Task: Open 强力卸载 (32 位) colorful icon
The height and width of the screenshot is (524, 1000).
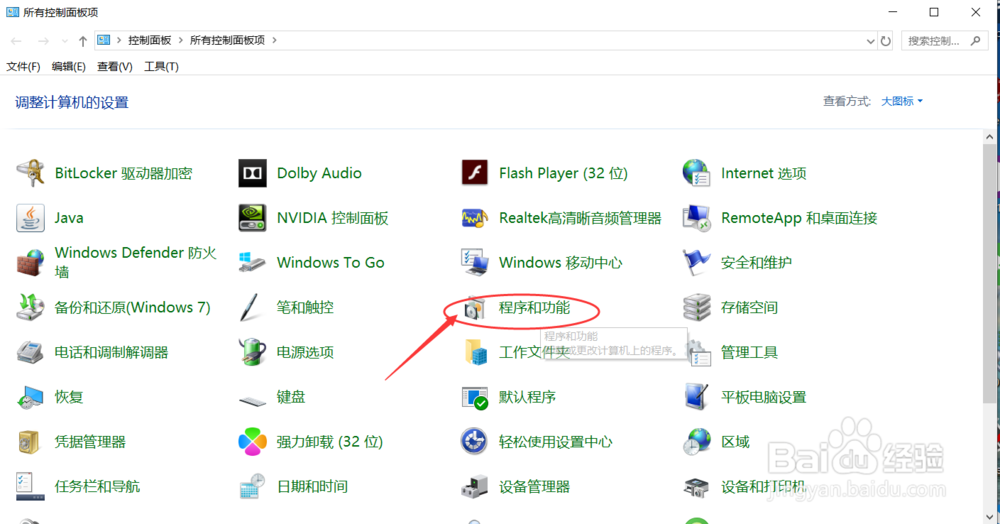Action: click(252, 442)
